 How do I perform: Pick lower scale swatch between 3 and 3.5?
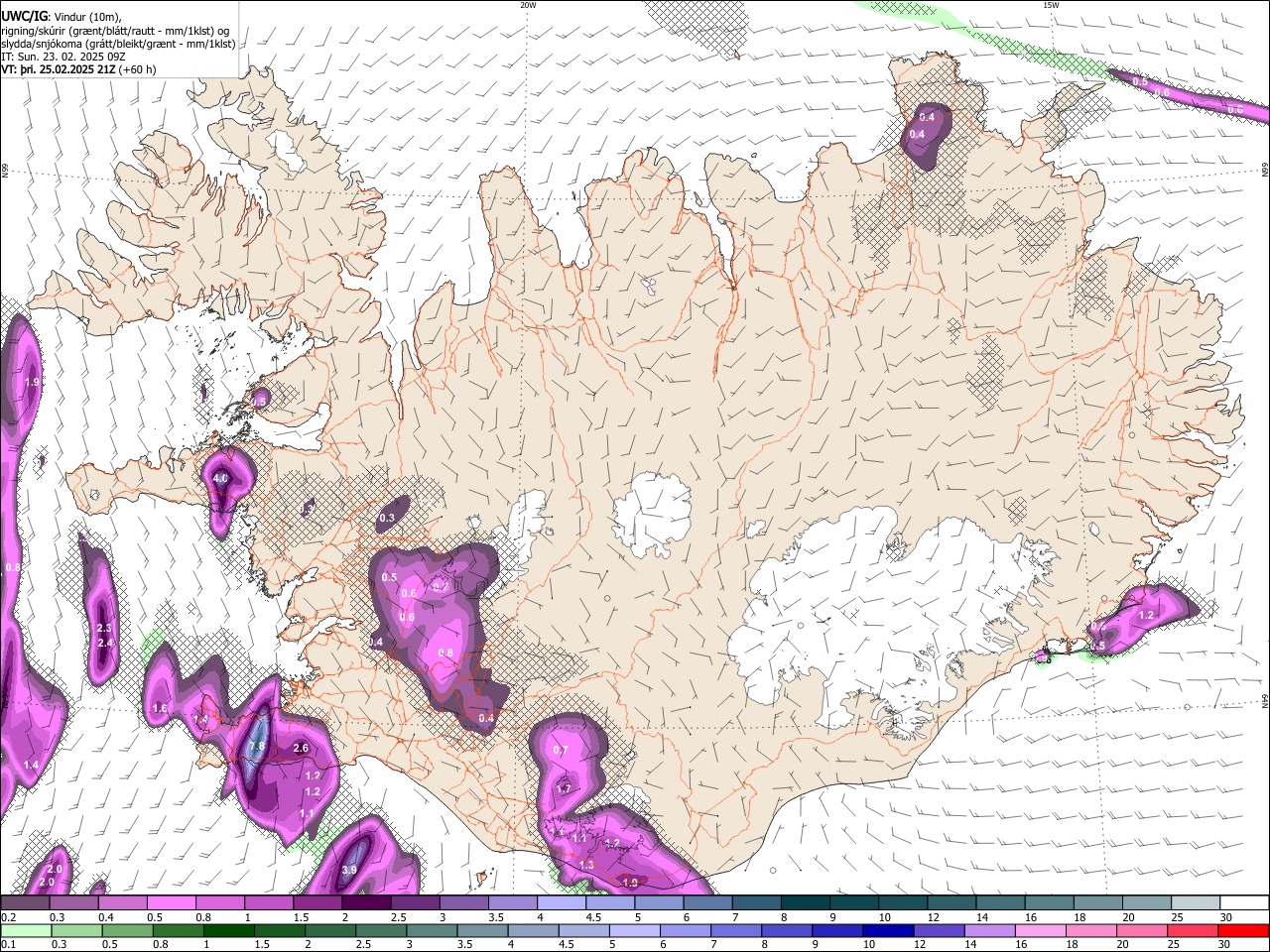tap(433, 930)
